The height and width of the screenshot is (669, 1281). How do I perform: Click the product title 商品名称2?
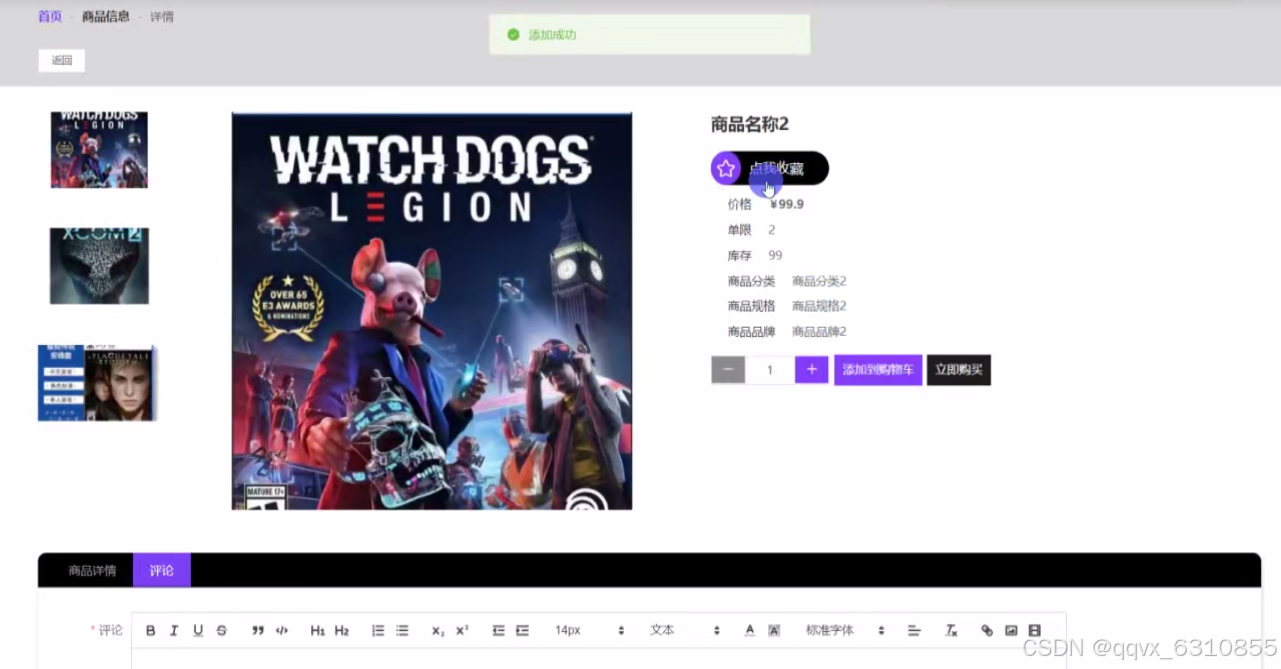pos(750,124)
